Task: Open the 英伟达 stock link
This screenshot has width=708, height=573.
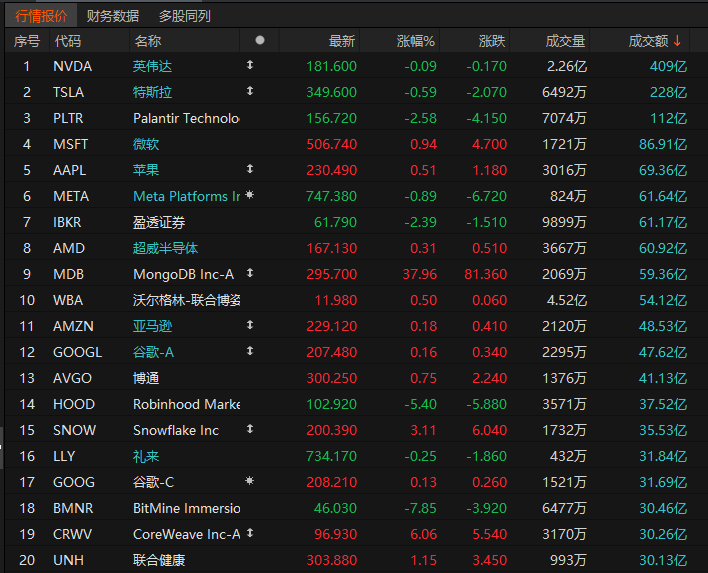Action: (152, 66)
